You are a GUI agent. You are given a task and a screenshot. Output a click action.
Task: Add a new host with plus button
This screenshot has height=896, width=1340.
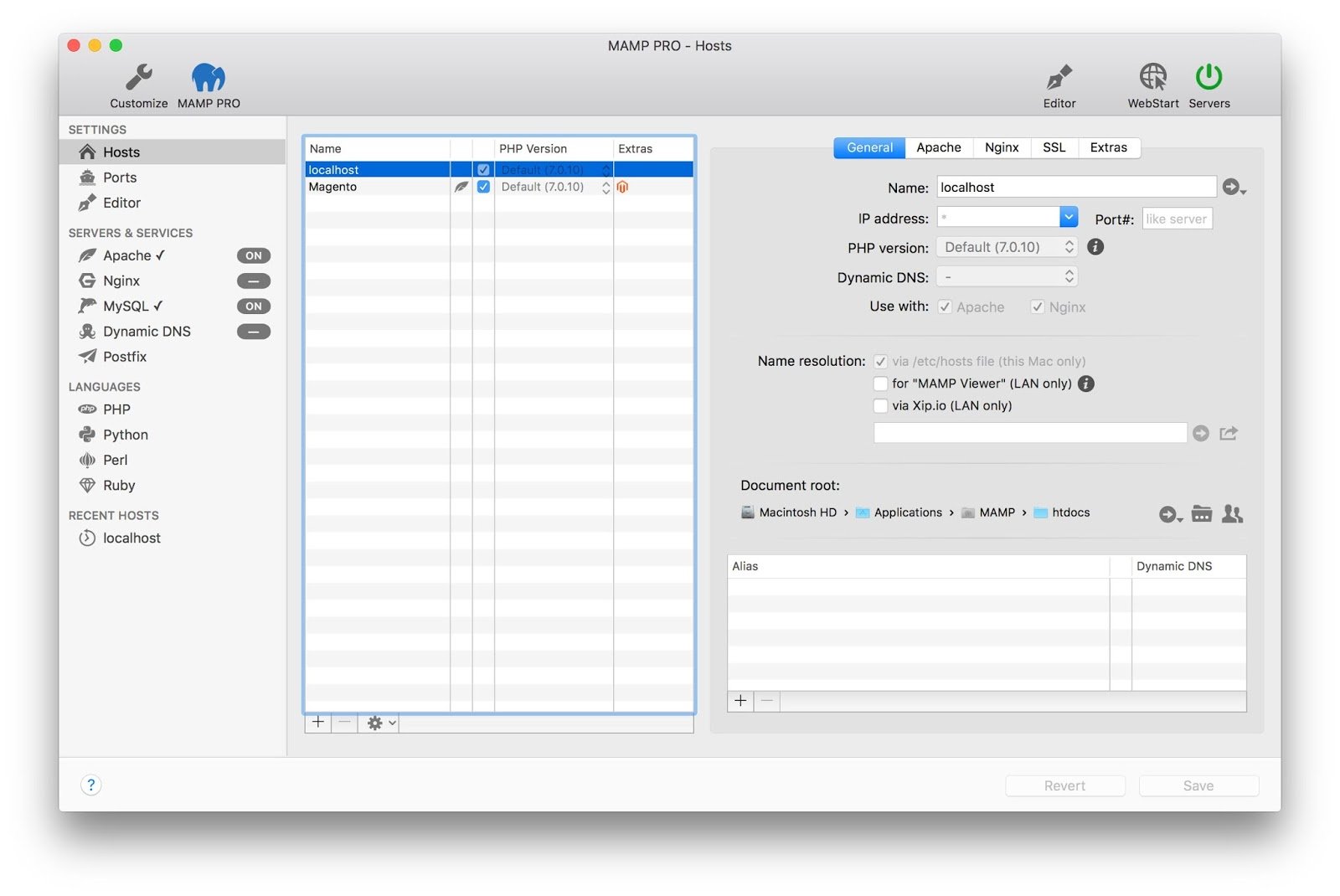point(317,722)
